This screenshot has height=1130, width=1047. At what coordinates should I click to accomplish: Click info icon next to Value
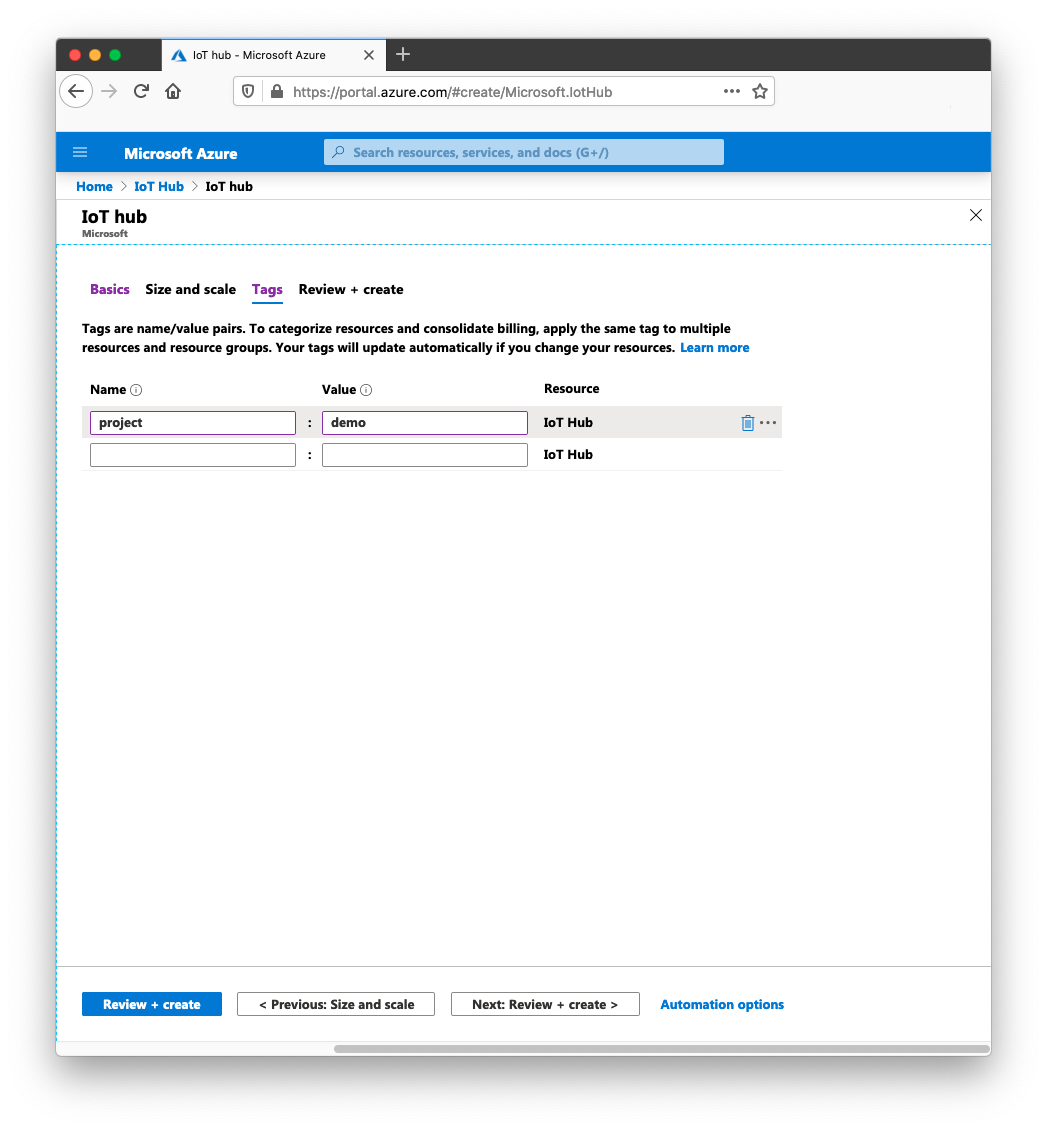pyautogui.click(x=366, y=390)
